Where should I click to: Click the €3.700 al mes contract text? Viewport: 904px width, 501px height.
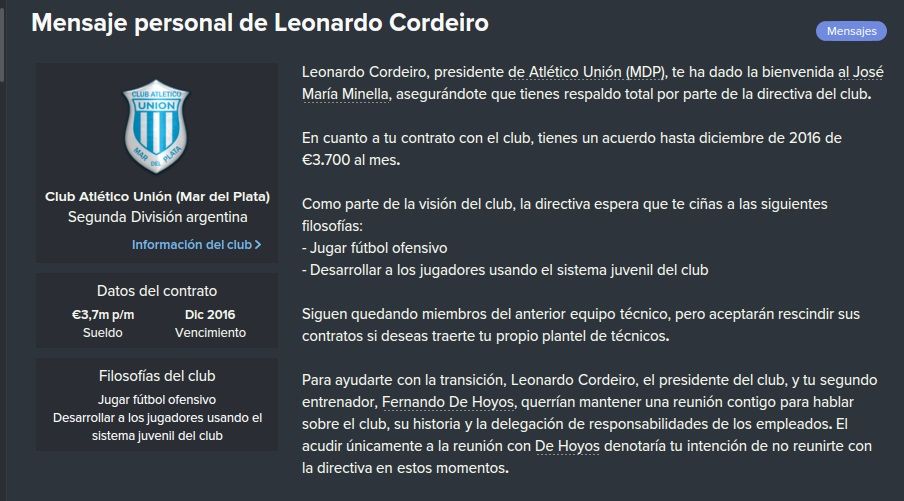[x=351, y=160]
